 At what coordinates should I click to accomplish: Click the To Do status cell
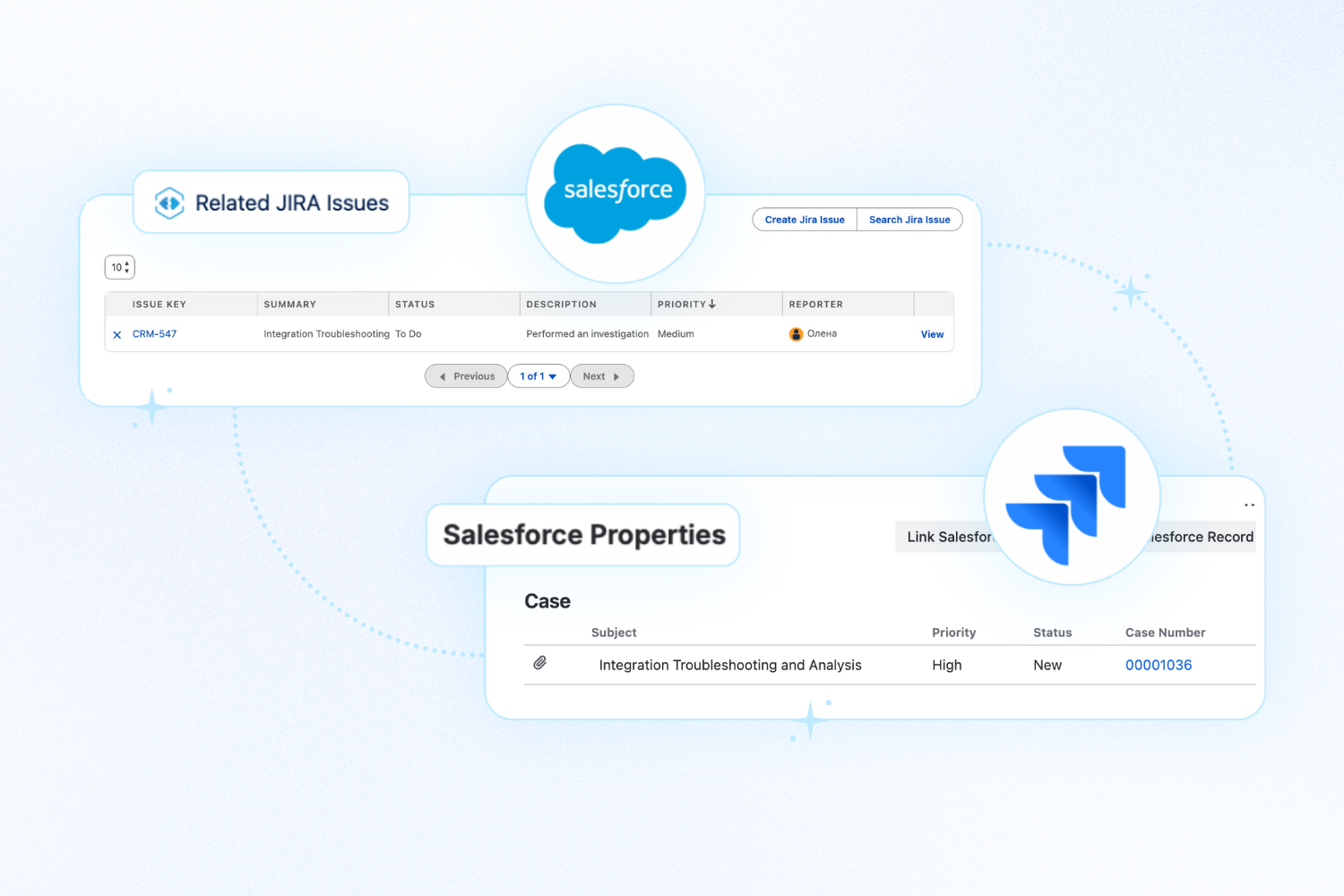click(x=409, y=334)
